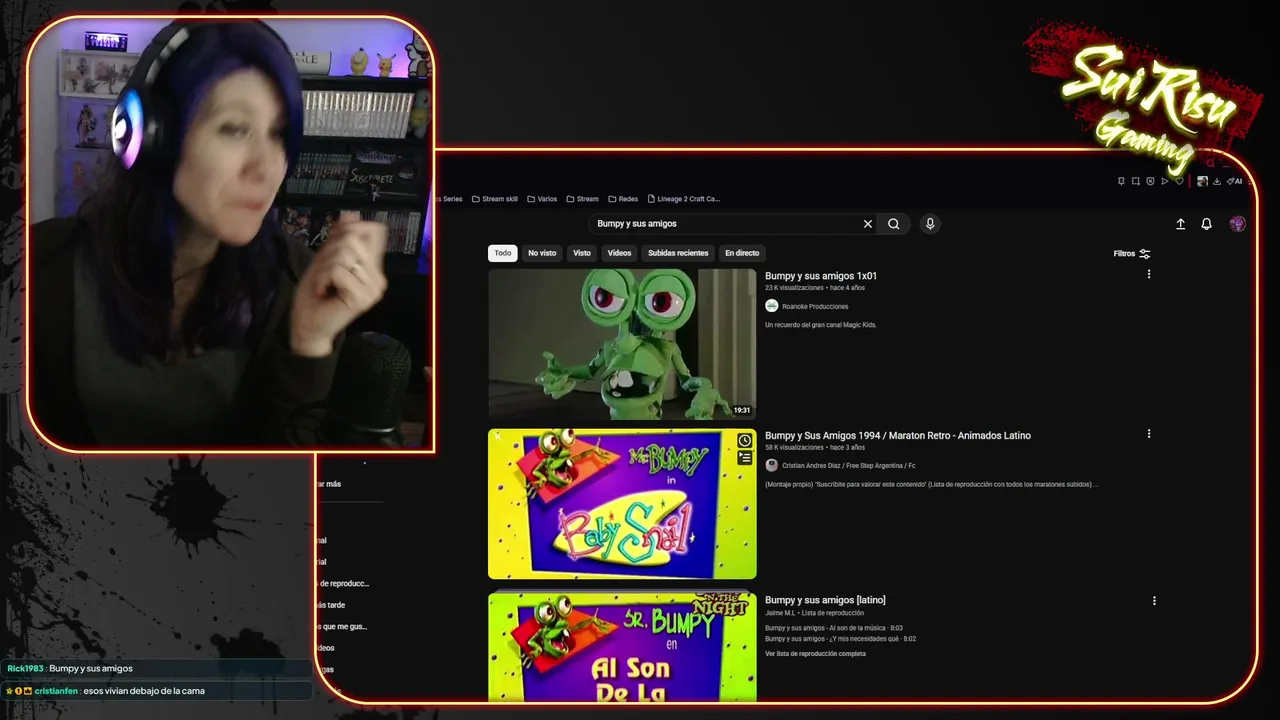Open playlist entry Al son de la música
Screen dimensions: 1280x720
[x=834, y=628]
